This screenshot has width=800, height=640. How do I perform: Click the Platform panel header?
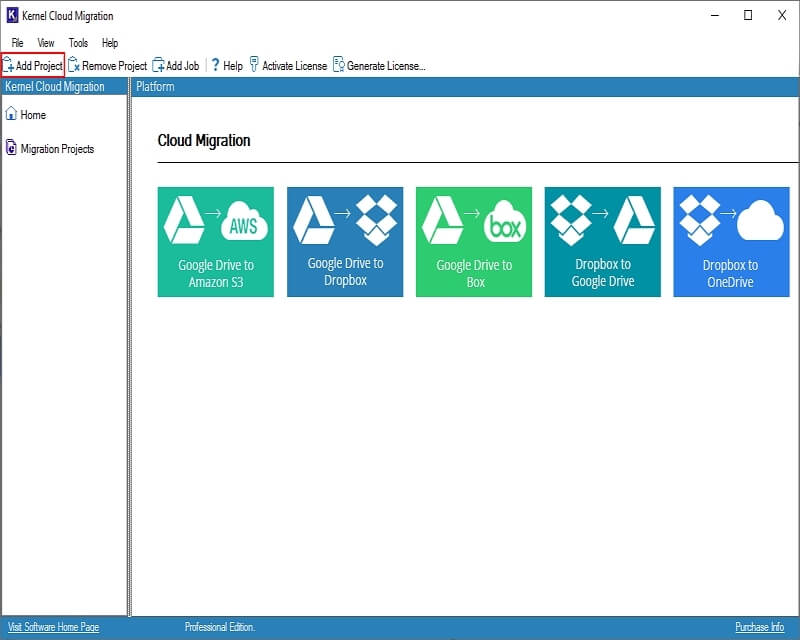(465, 87)
